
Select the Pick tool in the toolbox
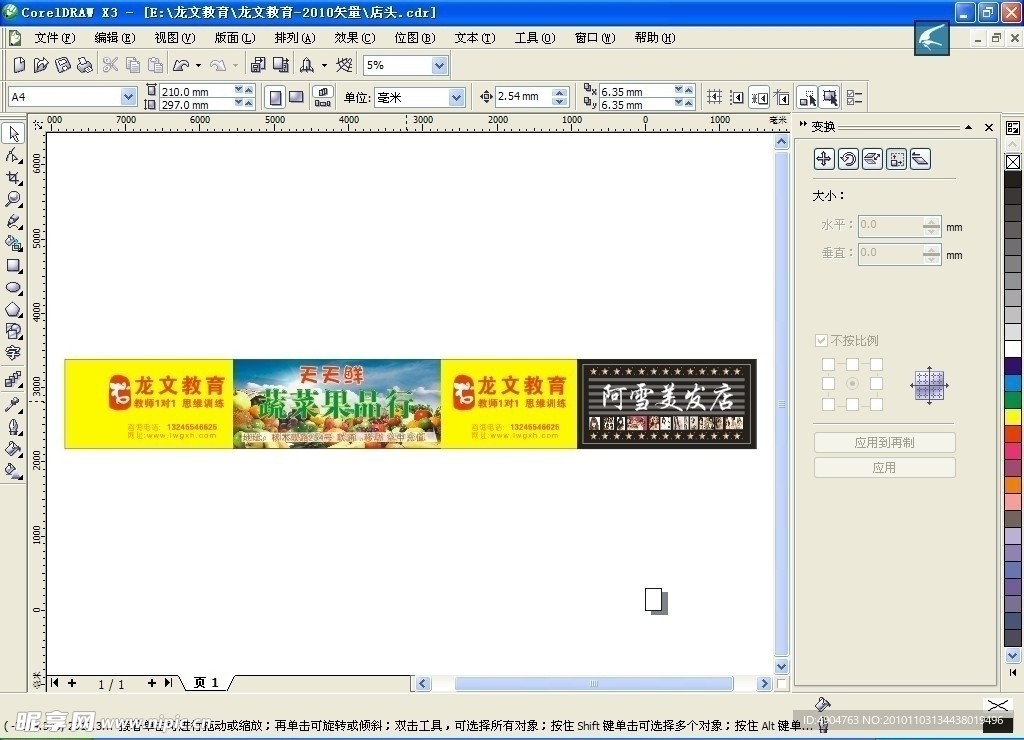[x=14, y=134]
